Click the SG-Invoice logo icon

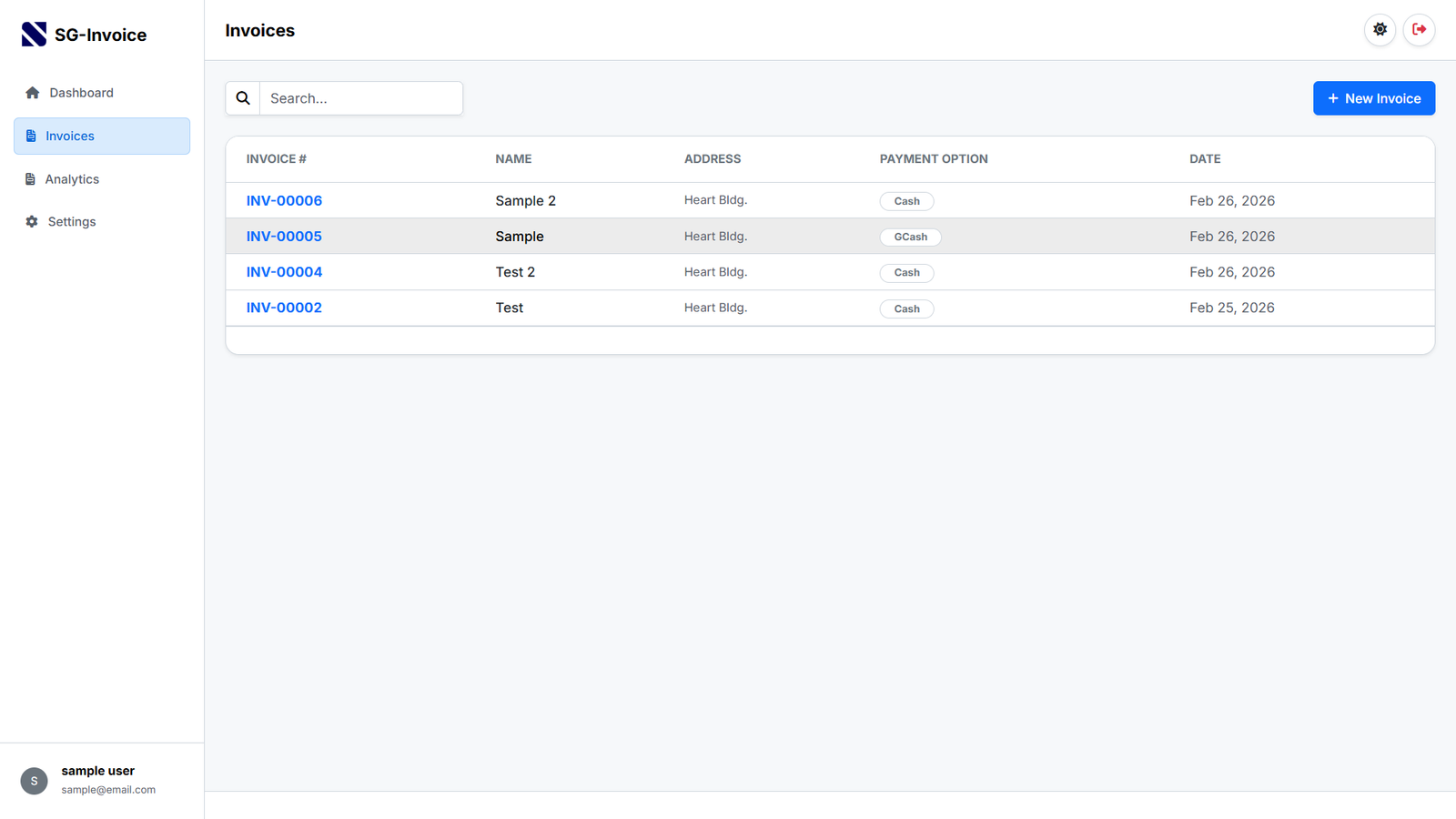point(33,34)
